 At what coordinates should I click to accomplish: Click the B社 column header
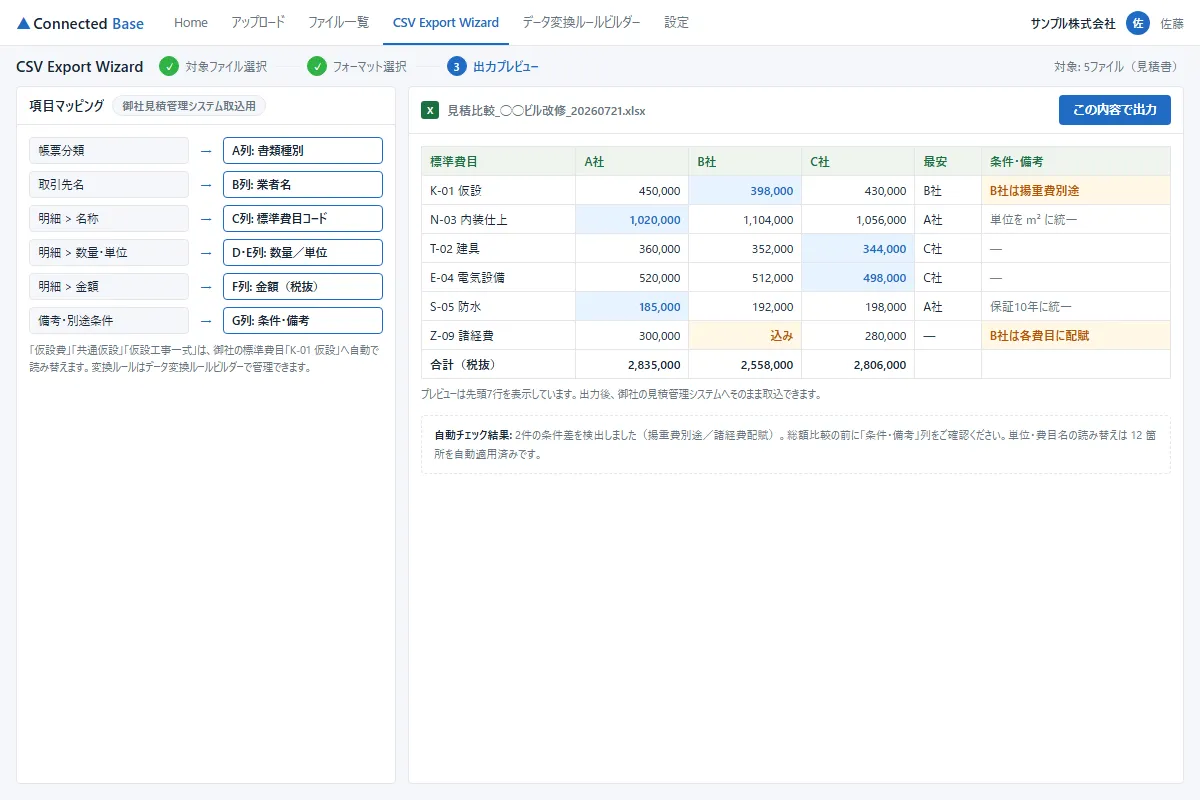click(745, 161)
